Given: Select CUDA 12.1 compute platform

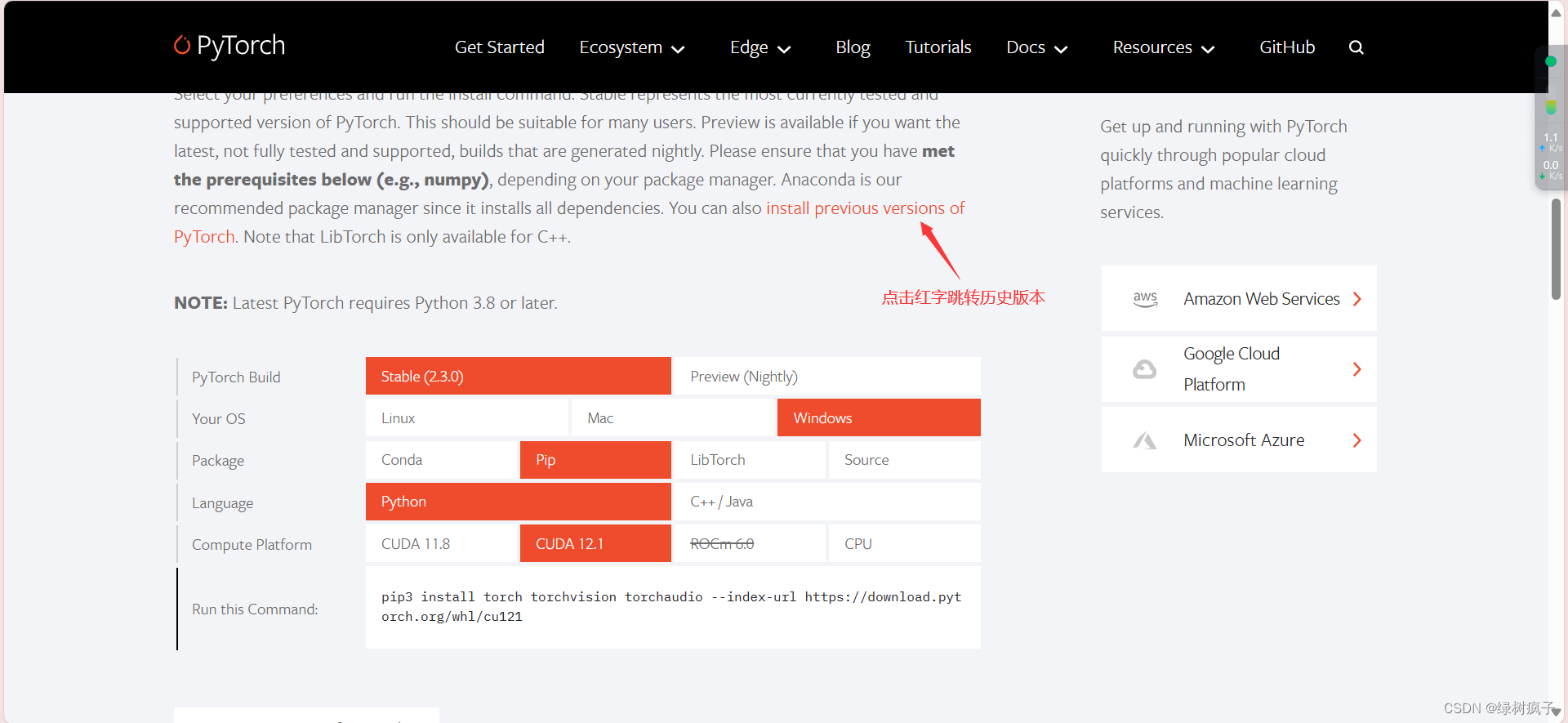Looking at the screenshot, I should (x=595, y=543).
